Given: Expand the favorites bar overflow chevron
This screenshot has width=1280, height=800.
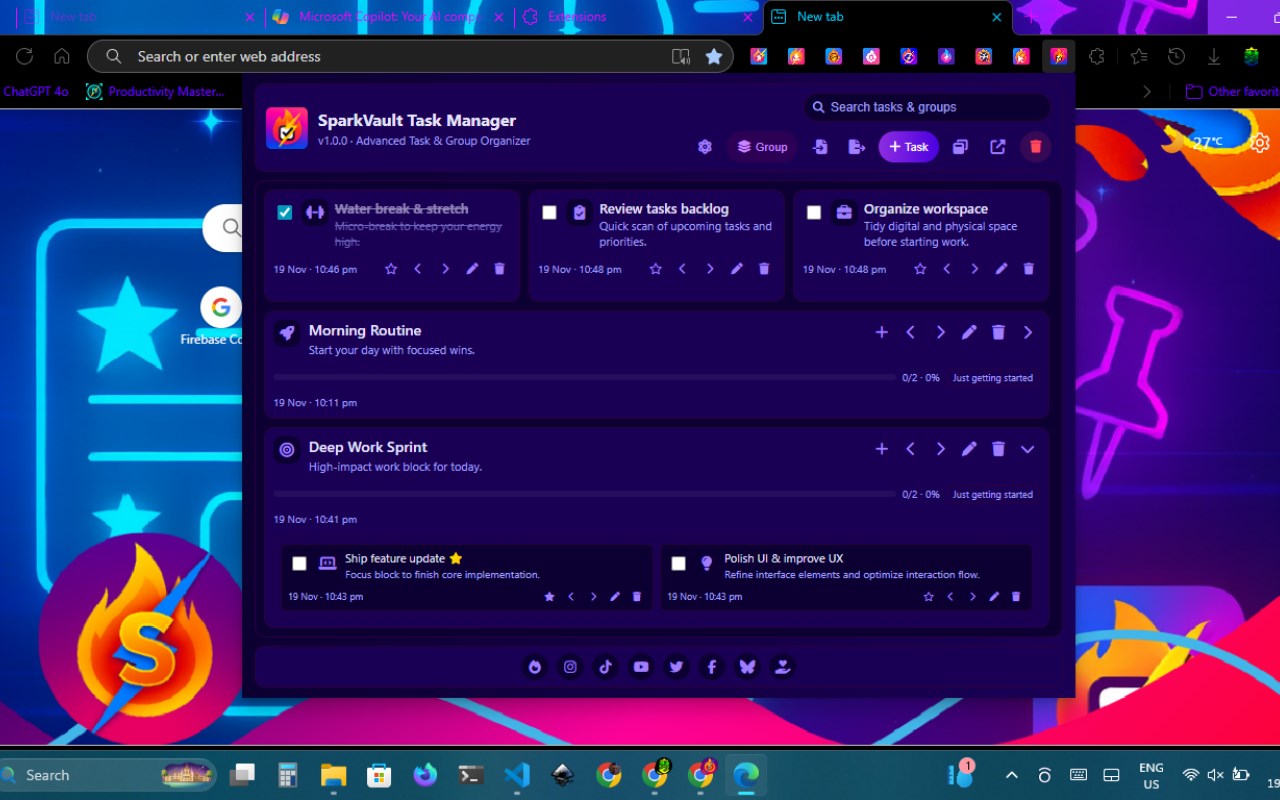Looking at the screenshot, I should click(1147, 91).
